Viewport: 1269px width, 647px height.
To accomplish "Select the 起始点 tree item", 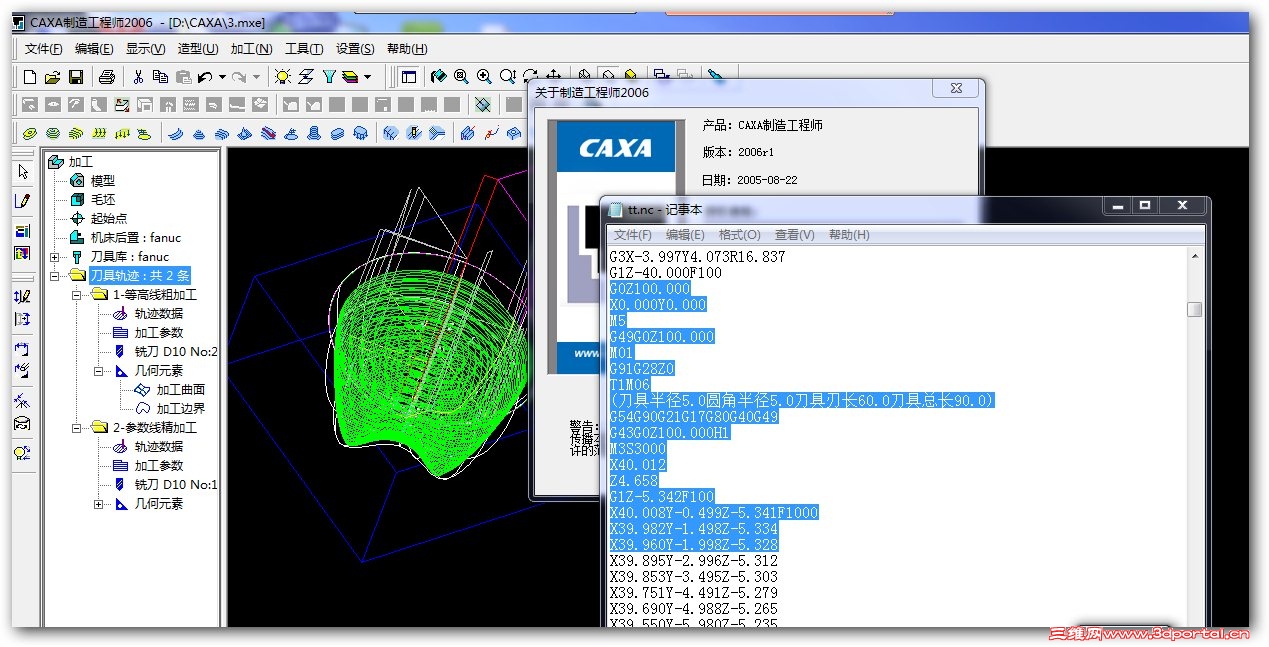I will point(109,219).
